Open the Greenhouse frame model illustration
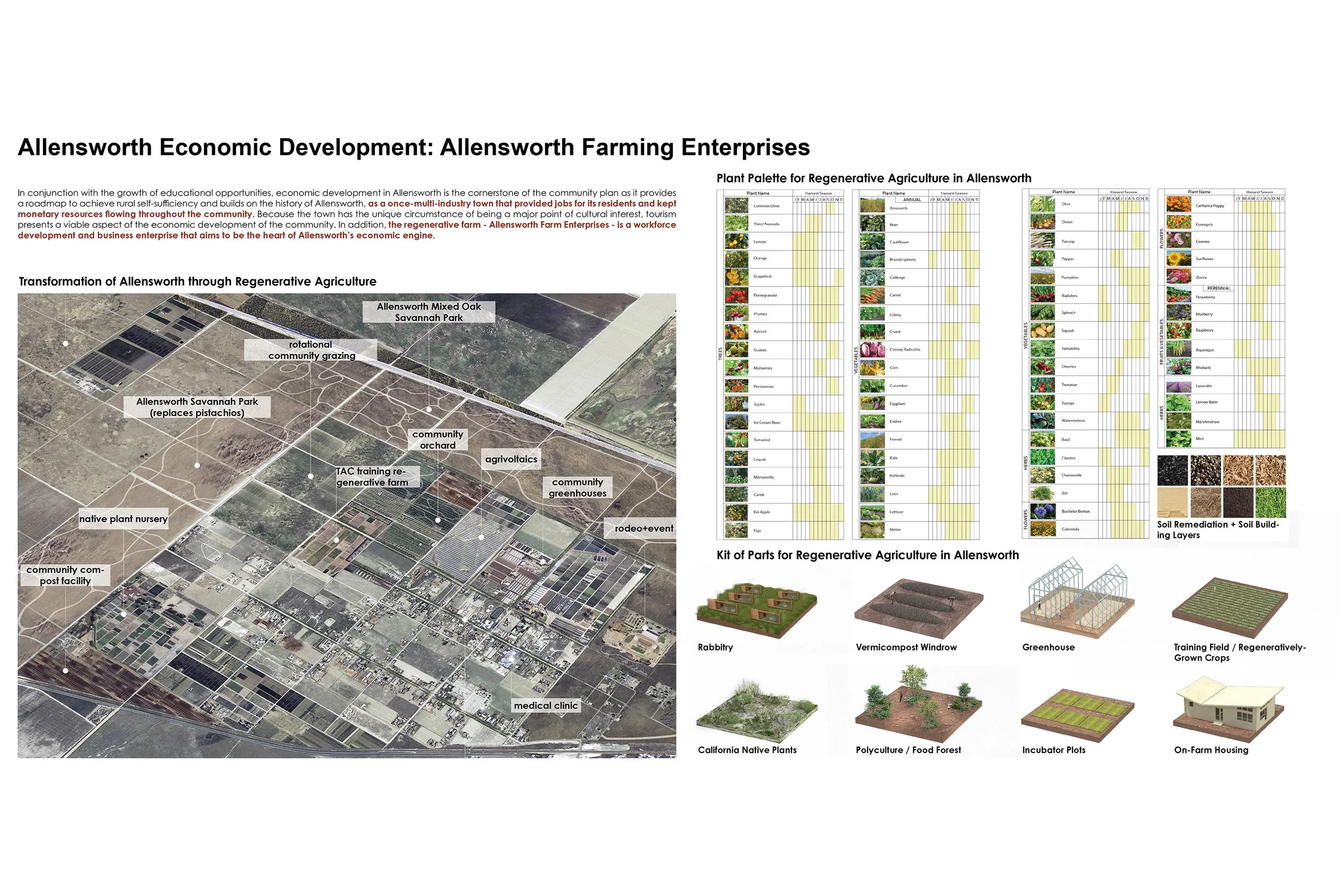The image size is (1344, 896). pyautogui.click(x=1077, y=599)
